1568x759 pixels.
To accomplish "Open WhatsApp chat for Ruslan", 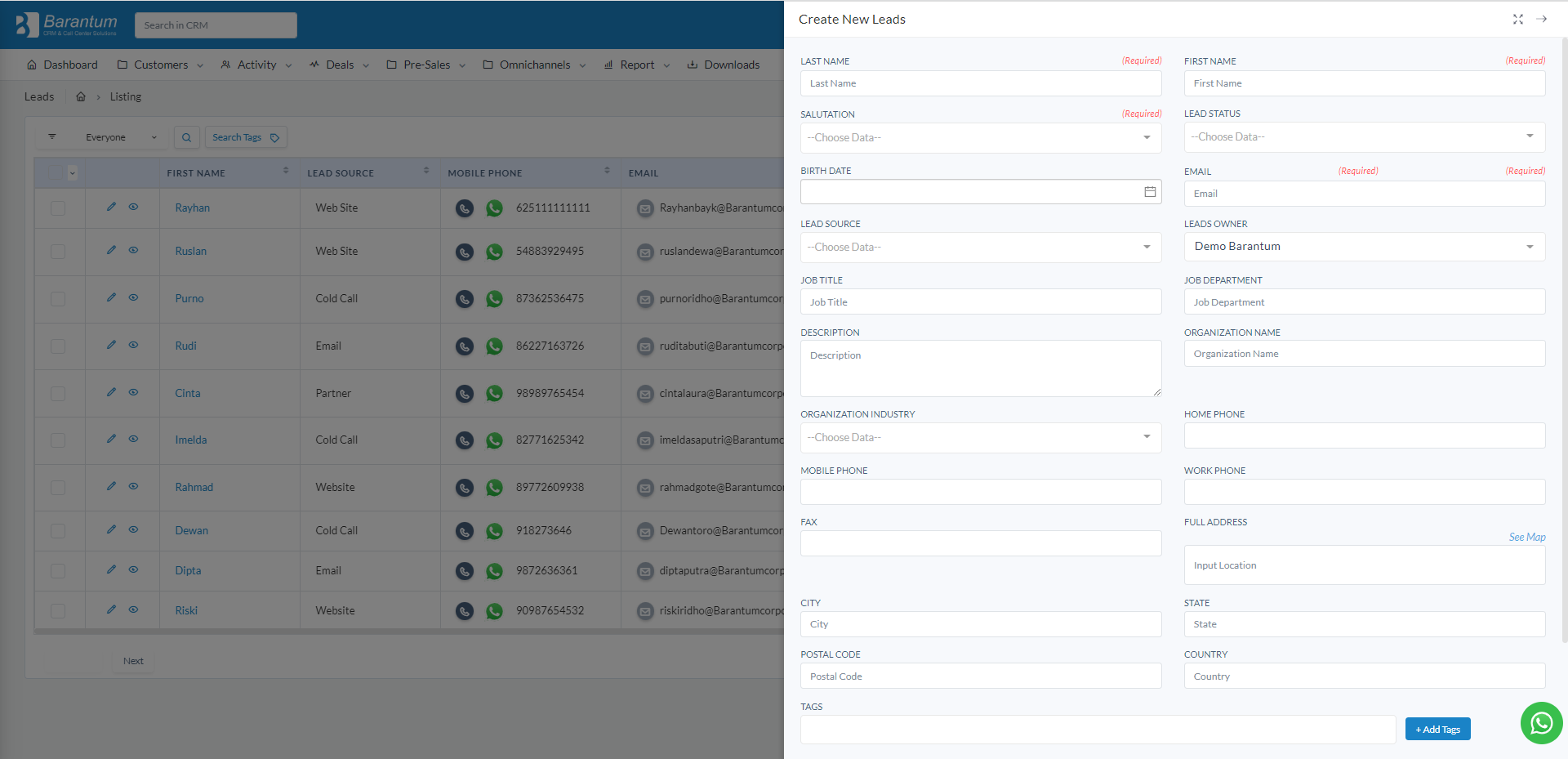I will 494,252.
